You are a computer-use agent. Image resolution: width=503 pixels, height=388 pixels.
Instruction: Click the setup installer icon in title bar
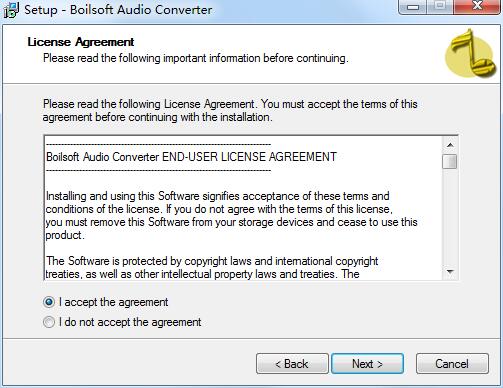(11, 9)
